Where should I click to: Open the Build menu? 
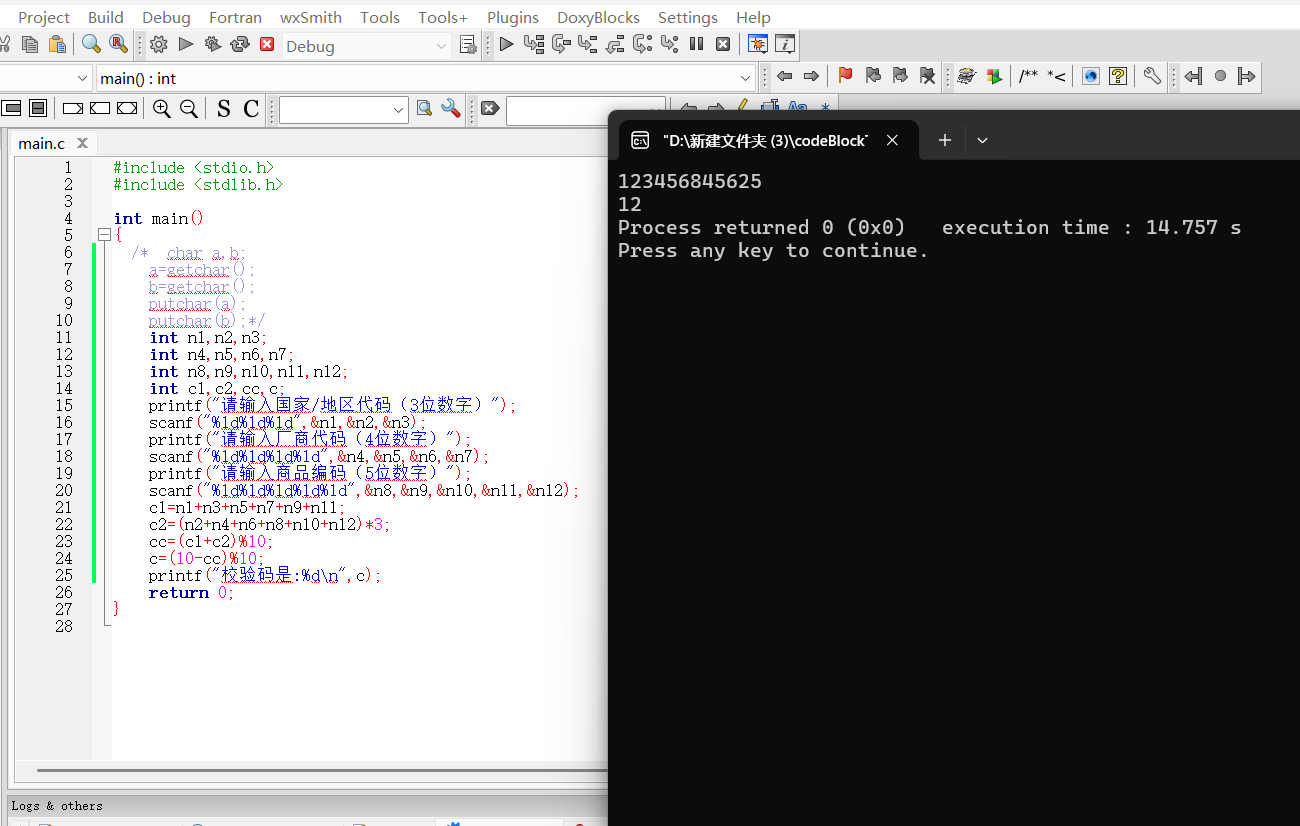click(106, 17)
